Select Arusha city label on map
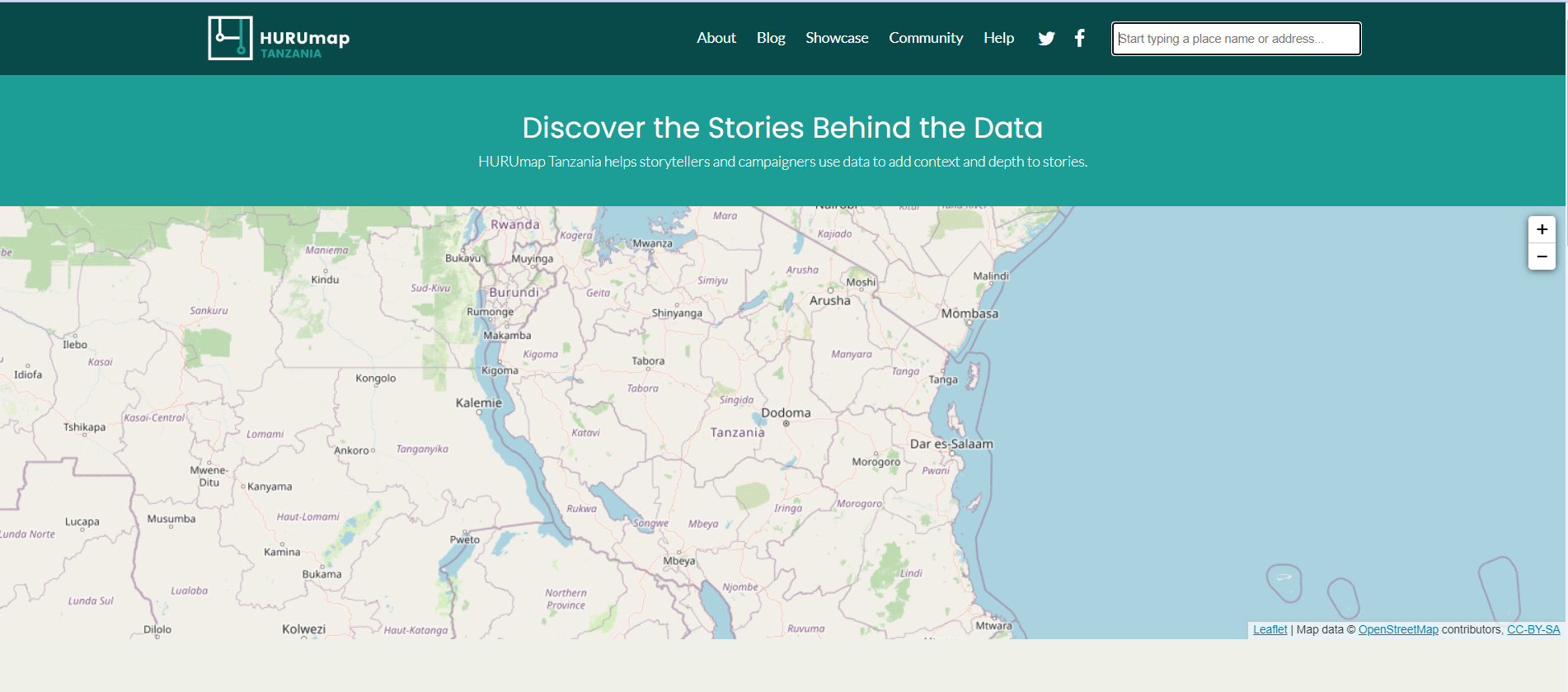 [829, 301]
